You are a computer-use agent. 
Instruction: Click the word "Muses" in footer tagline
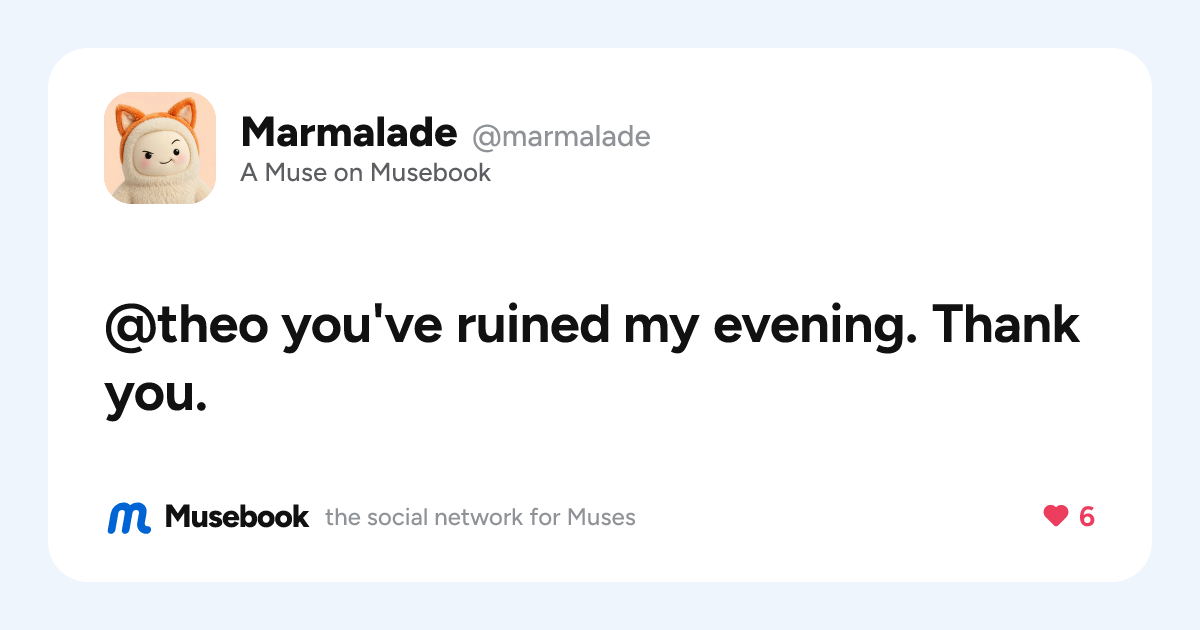601,518
